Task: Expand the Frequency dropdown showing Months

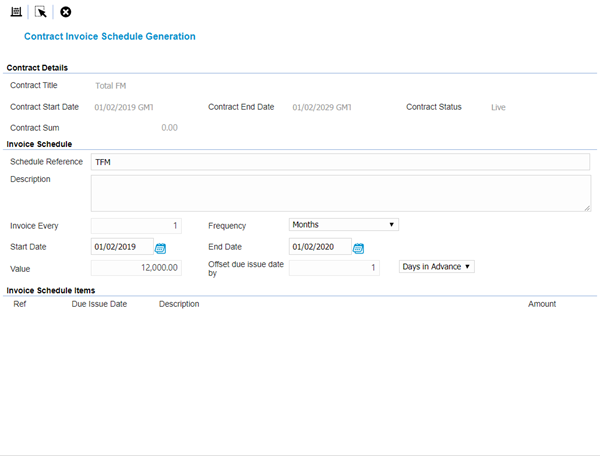Action: pos(344,225)
